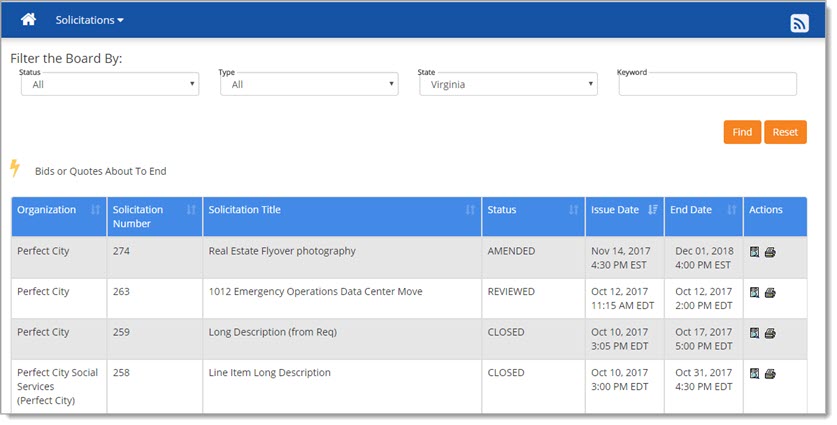The image size is (837, 425).
Task: Sort by Solicitation Number column arrows
Action: [x=191, y=209]
